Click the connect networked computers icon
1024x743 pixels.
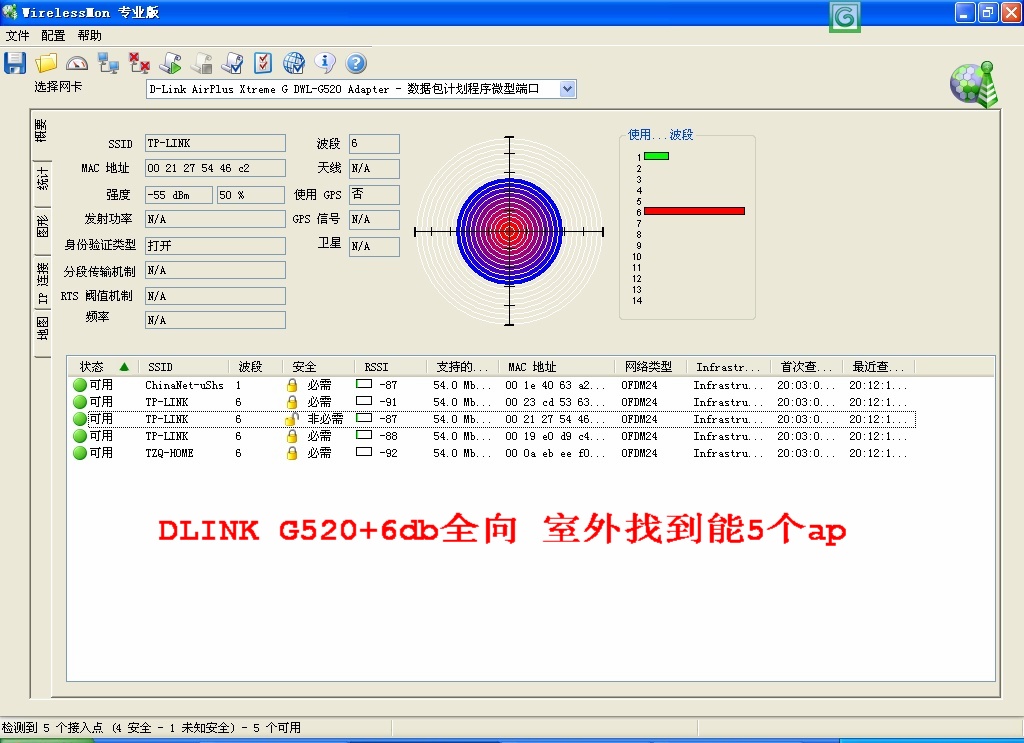click(108, 63)
